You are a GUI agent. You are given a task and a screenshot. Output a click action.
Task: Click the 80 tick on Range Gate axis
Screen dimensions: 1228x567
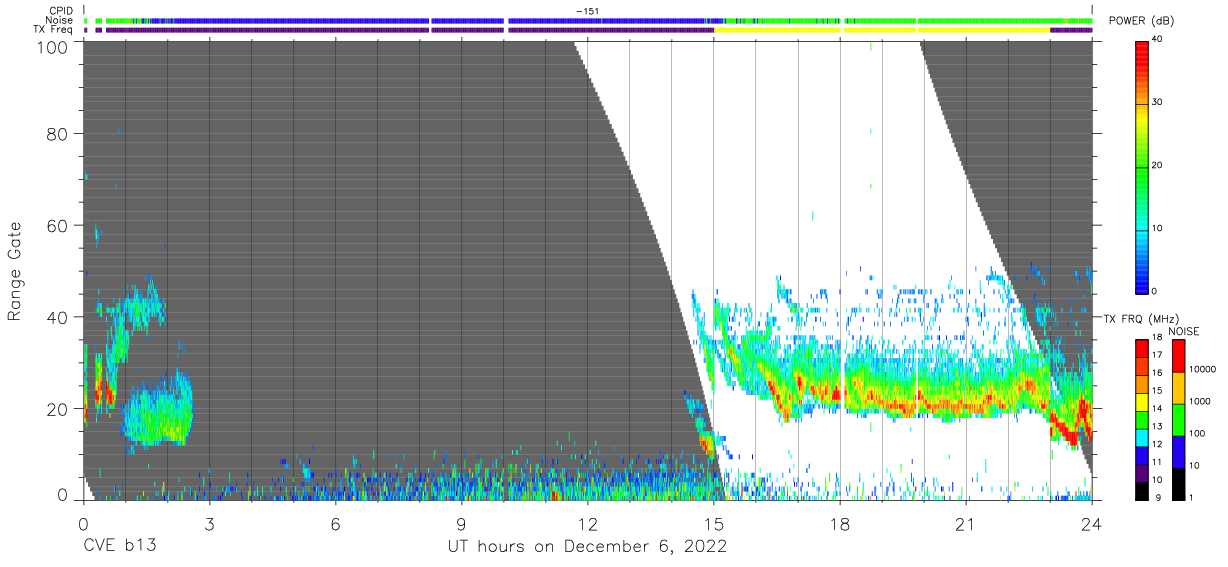56,134
